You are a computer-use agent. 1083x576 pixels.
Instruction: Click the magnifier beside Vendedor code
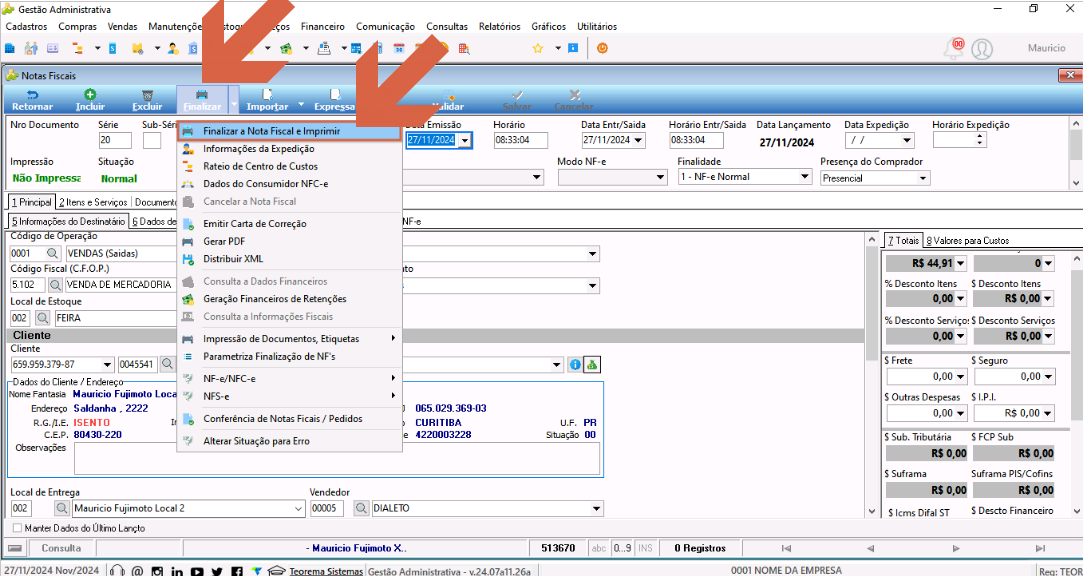361,508
